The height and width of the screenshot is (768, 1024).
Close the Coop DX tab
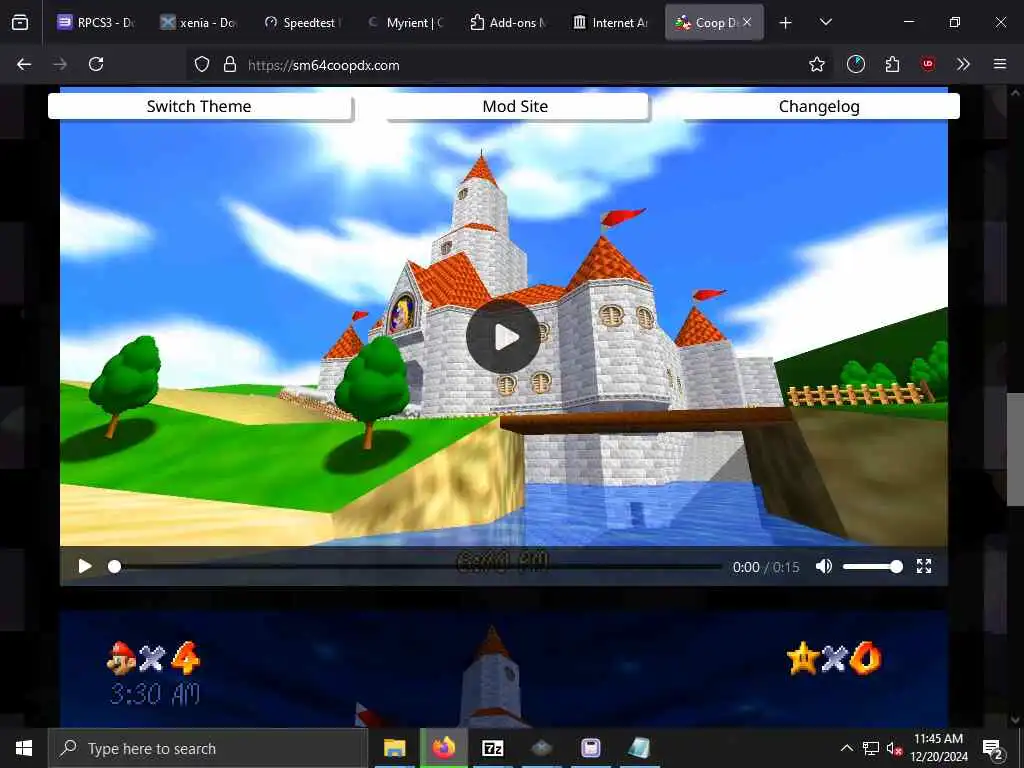pyautogui.click(x=747, y=22)
